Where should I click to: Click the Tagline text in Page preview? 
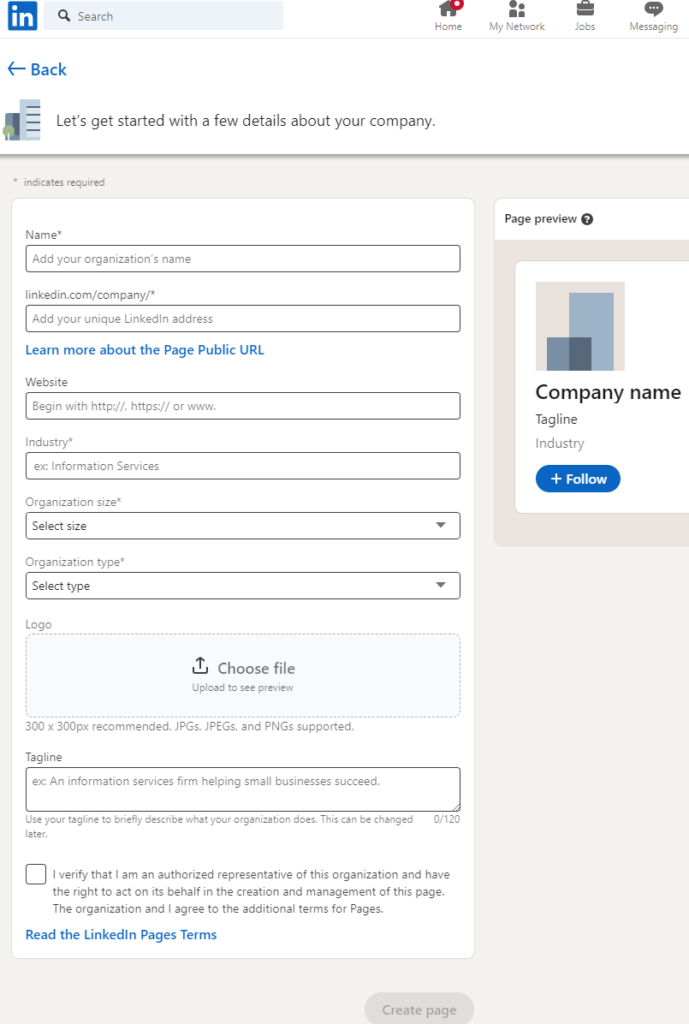[x=556, y=419]
